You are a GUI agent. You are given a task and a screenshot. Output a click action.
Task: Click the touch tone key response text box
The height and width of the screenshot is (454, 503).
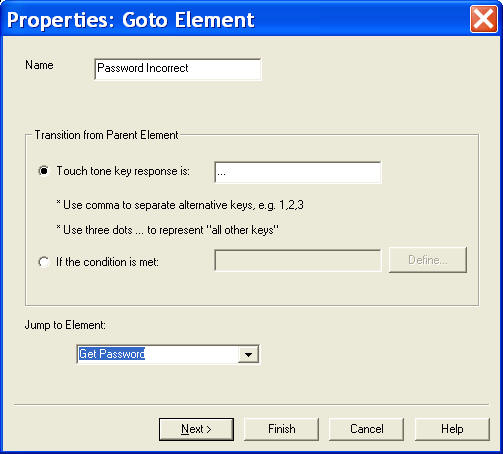point(298,172)
